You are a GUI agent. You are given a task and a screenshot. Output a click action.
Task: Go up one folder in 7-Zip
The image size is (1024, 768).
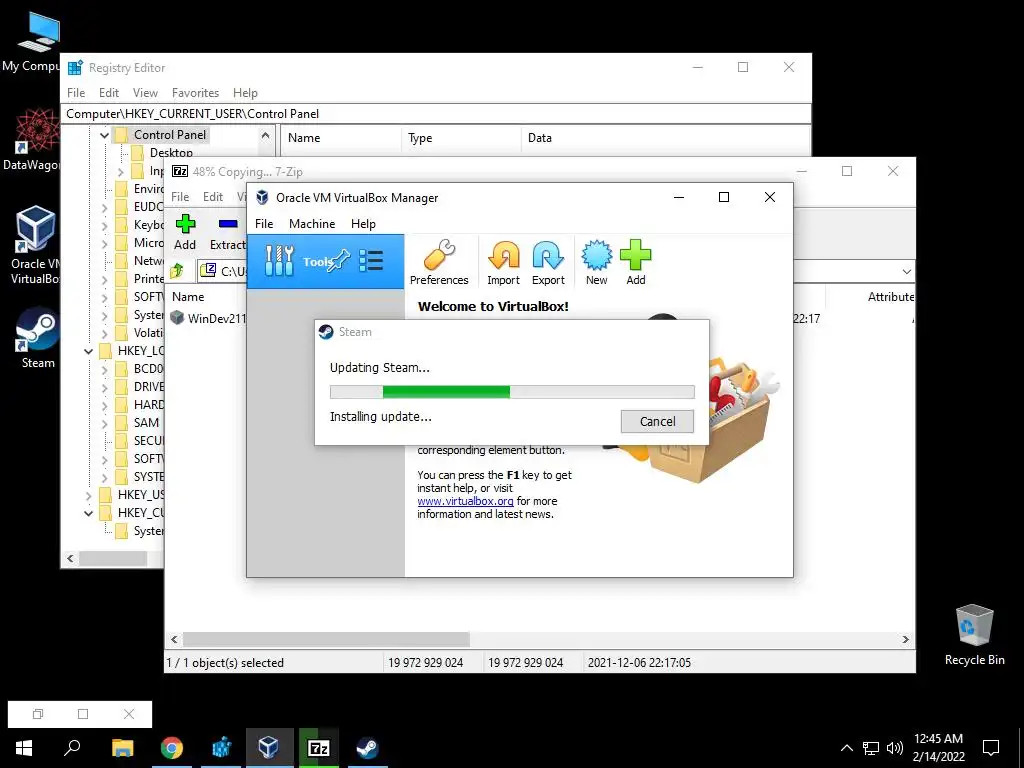click(x=177, y=270)
